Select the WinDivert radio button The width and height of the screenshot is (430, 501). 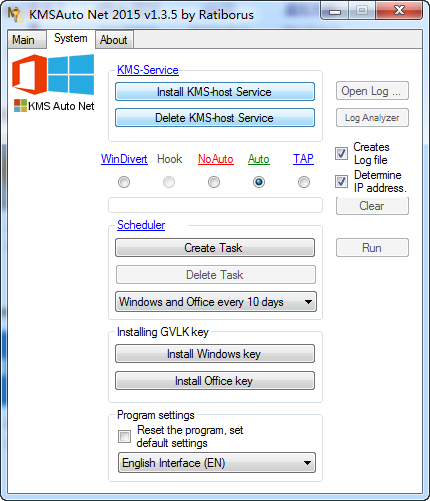[x=124, y=182]
